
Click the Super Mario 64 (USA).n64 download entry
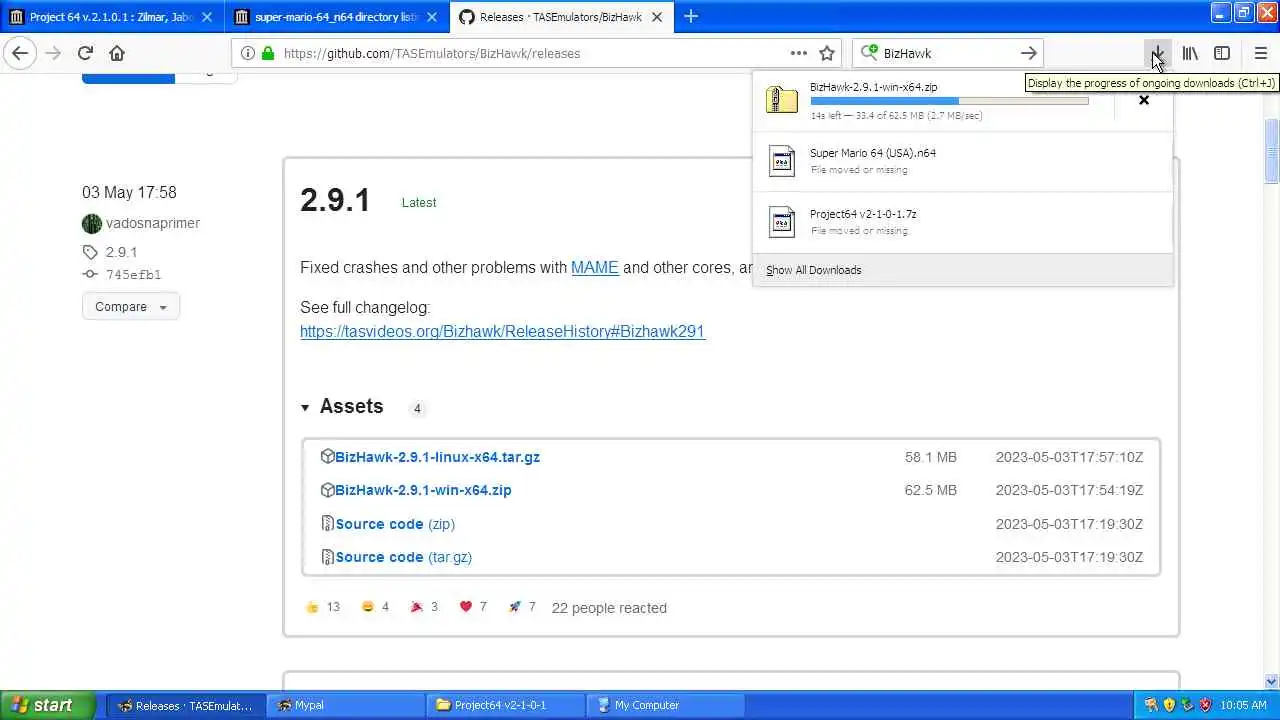coord(963,160)
